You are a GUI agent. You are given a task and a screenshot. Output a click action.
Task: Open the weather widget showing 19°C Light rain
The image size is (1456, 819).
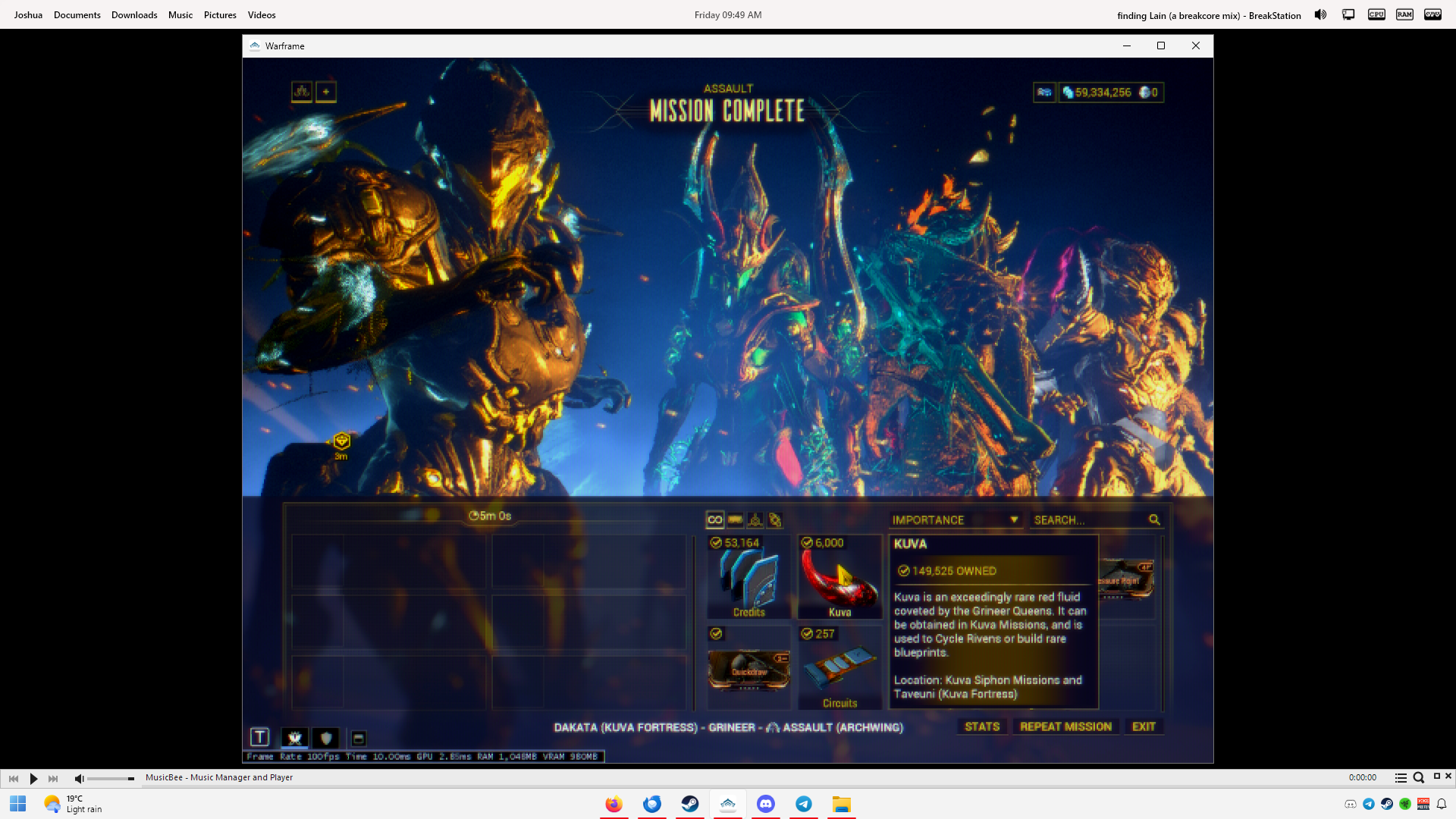[x=73, y=804]
